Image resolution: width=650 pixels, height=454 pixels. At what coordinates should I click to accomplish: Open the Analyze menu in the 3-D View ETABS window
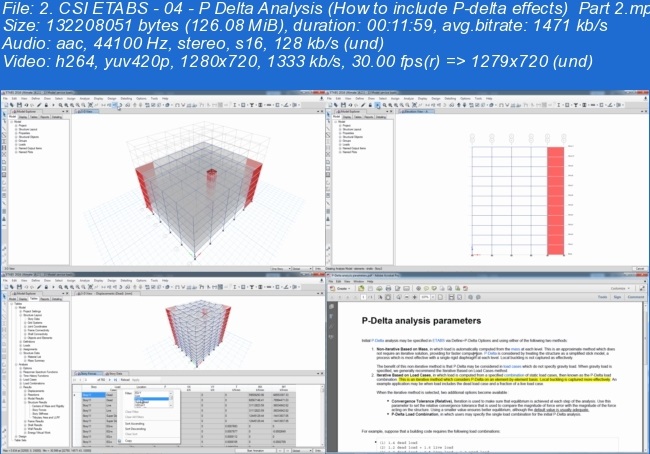[85, 99]
